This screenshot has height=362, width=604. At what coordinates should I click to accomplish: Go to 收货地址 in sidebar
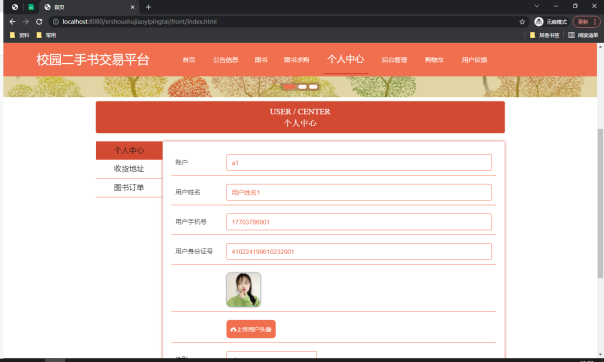(129, 169)
